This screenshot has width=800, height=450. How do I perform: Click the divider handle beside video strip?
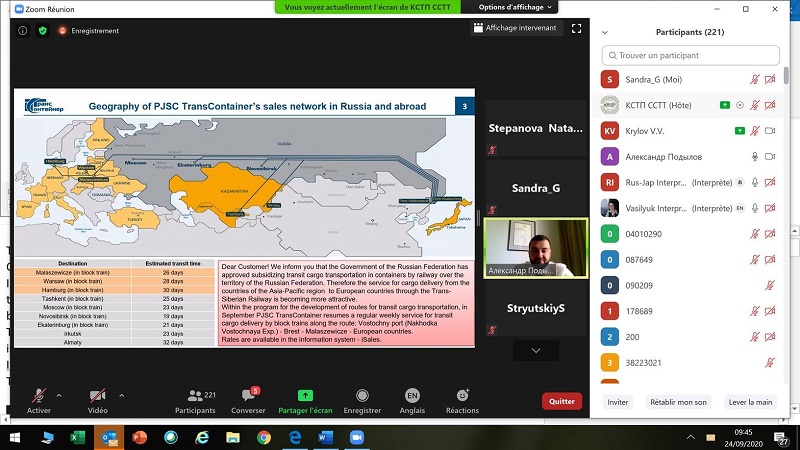[x=478, y=218]
